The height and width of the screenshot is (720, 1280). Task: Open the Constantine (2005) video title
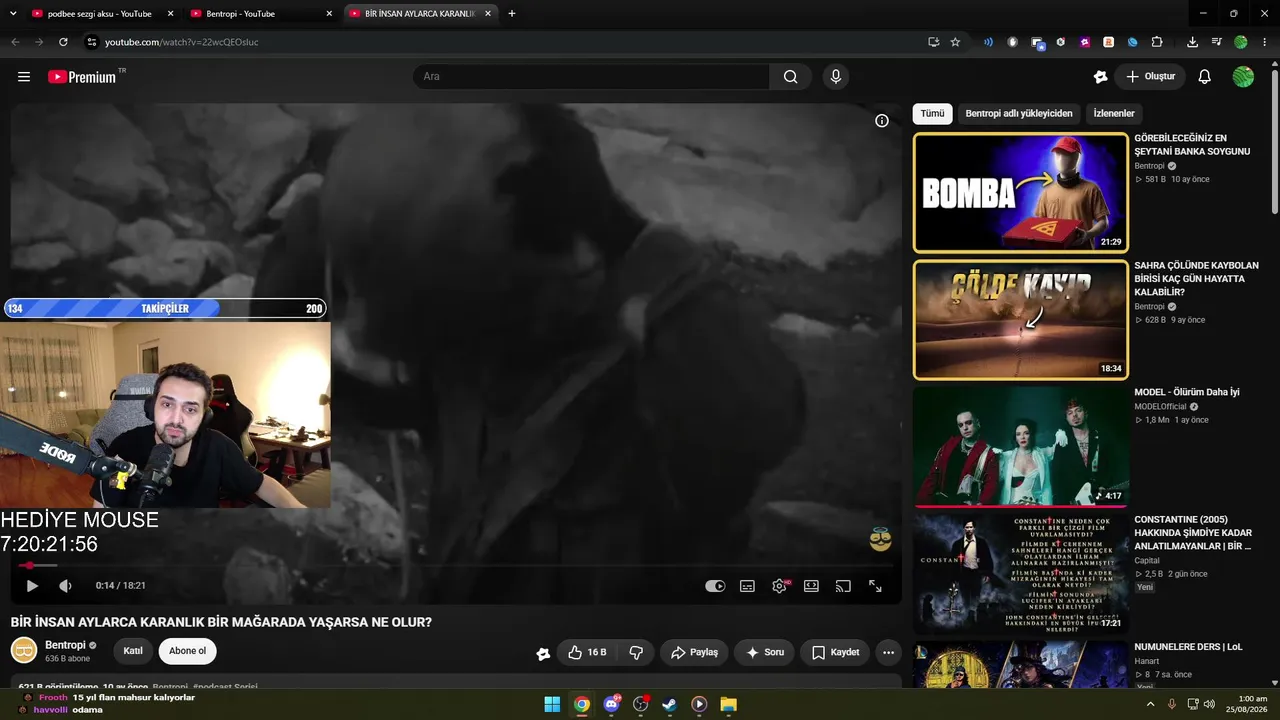(x=1193, y=533)
